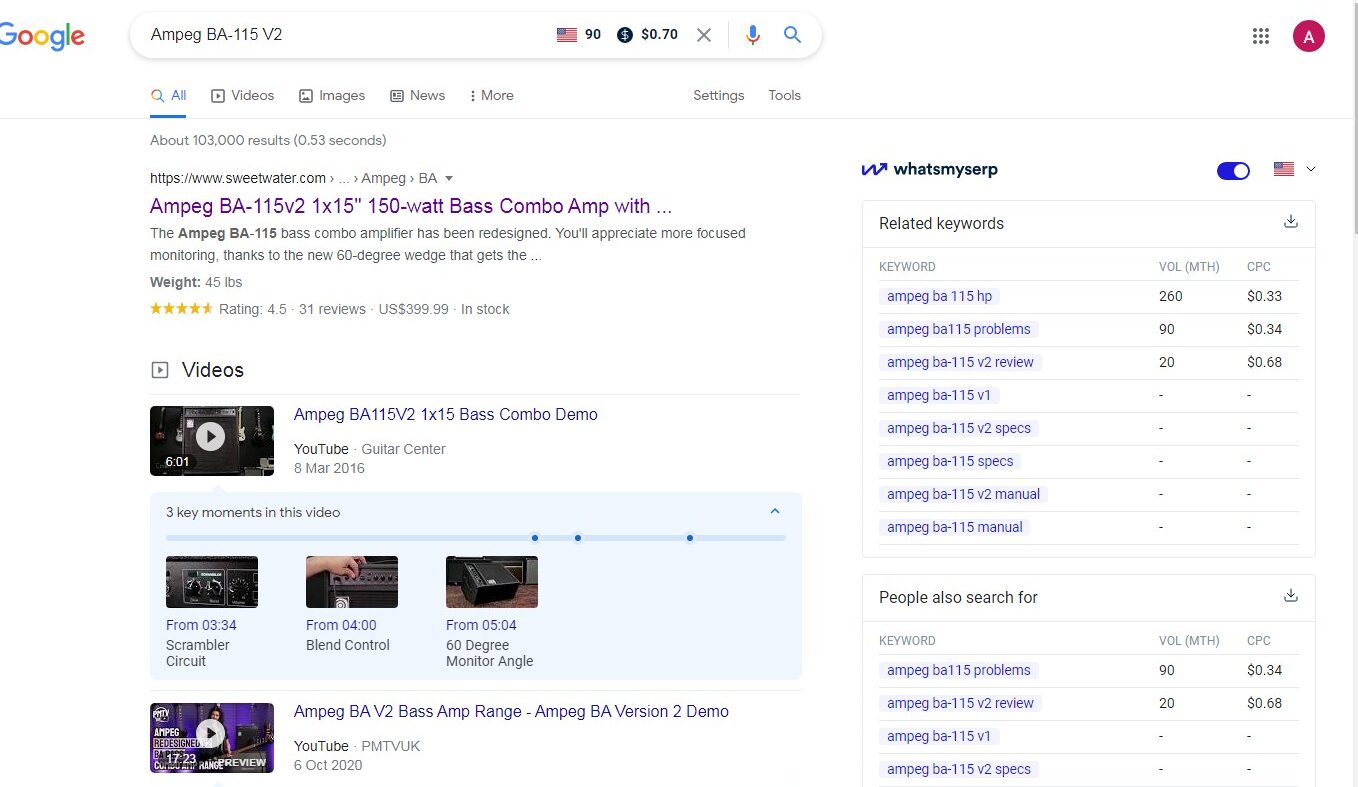
Task: Switch to the Images tab
Action: tap(332, 95)
